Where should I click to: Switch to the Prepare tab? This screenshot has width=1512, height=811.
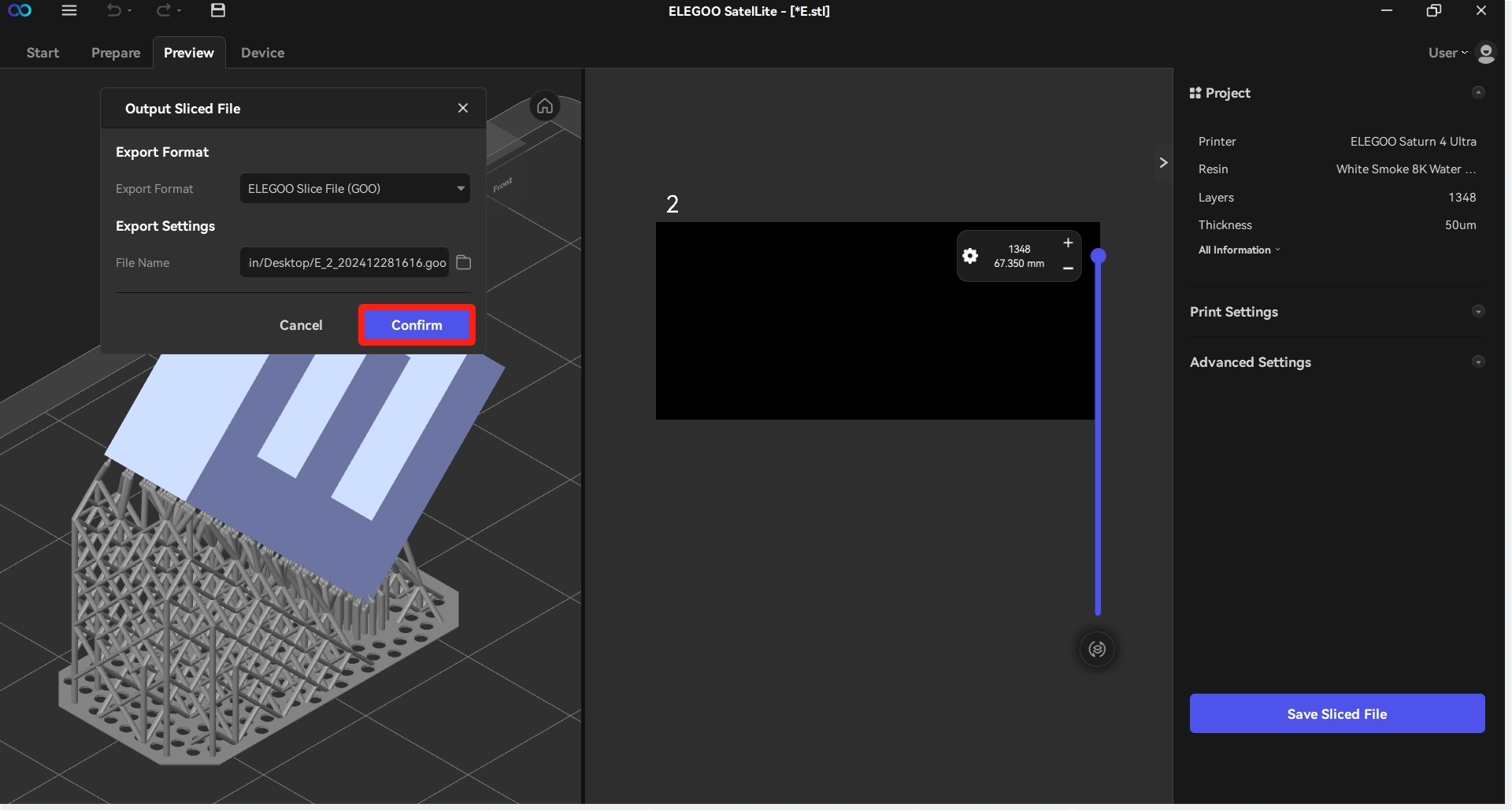pyautogui.click(x=116, y=53)
